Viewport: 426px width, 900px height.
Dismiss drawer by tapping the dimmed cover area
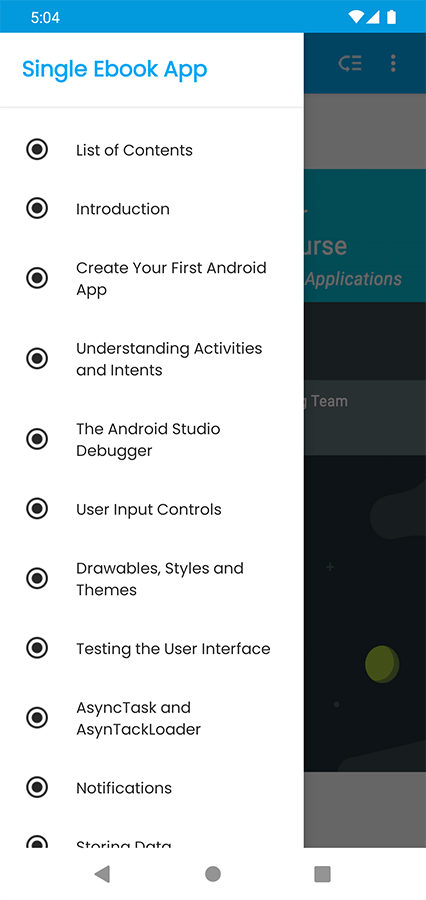[365, 574]
